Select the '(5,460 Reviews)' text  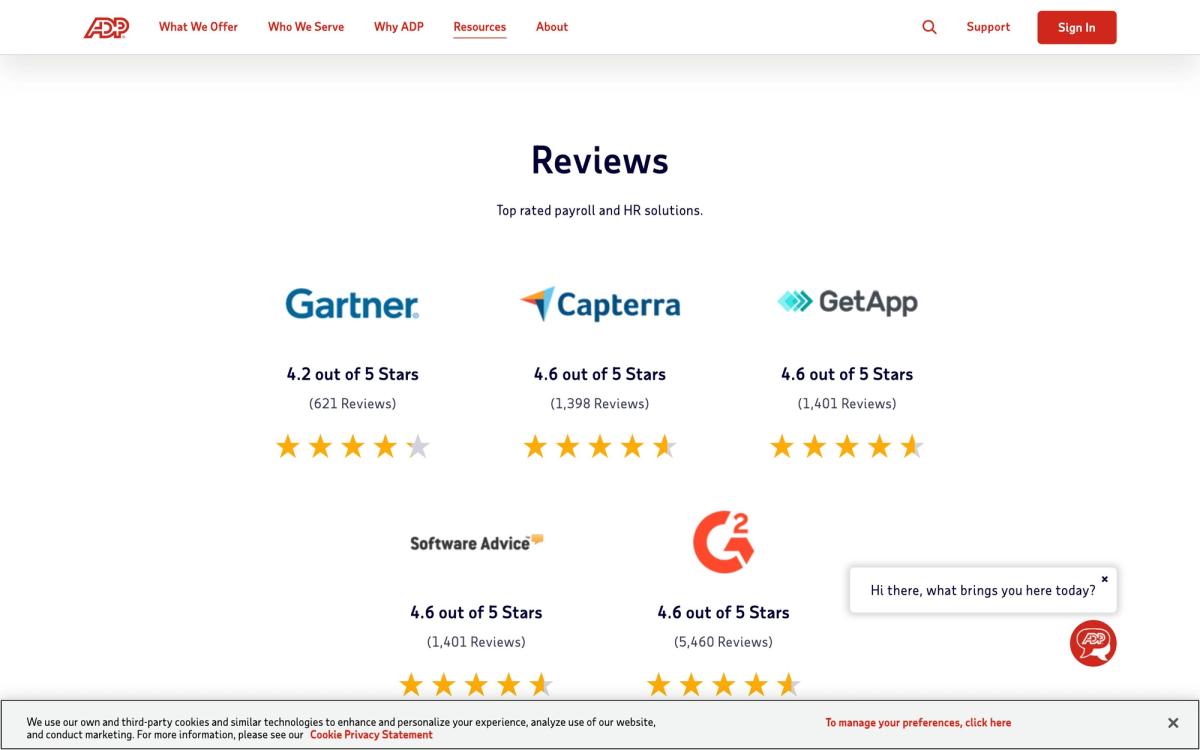click(x=723, y=642)
